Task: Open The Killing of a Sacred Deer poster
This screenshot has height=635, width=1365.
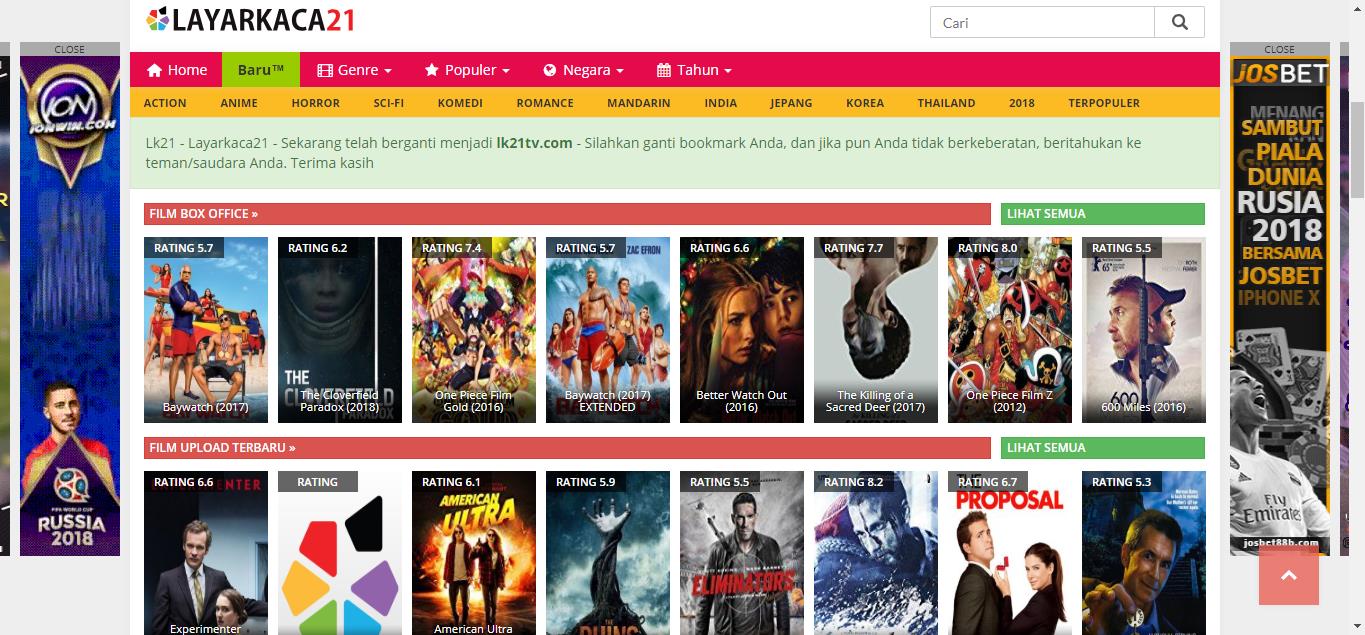Action: pyautogui.click(x=876, y=330)
